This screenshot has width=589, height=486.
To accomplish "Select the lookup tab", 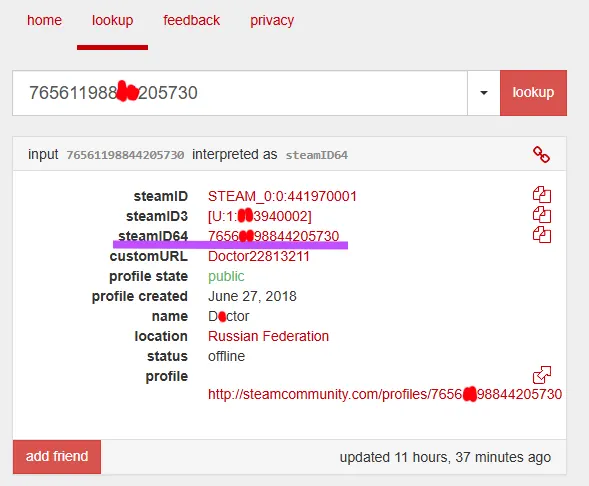I will coord(112,20).
